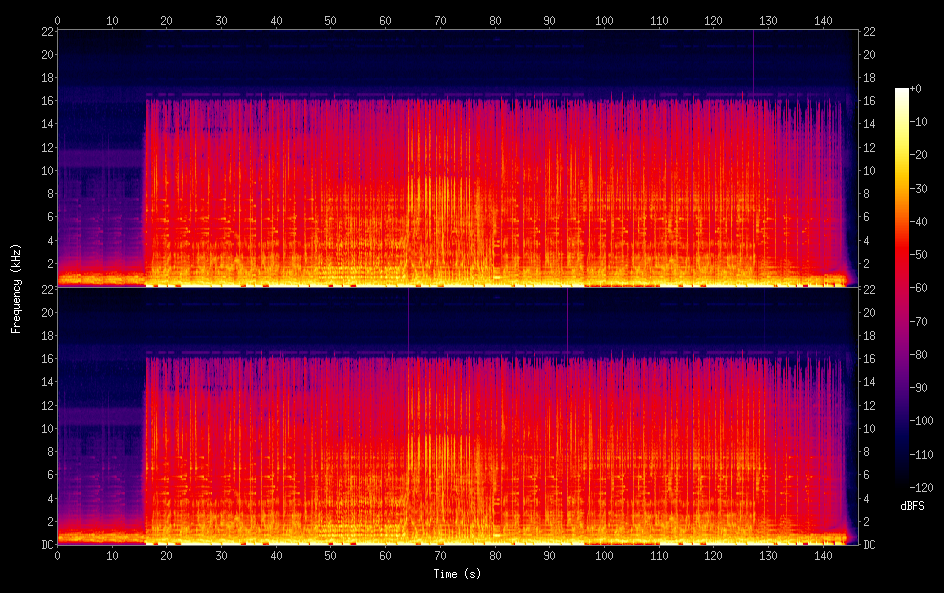The width and height of the screenshot is (944, 593).
Task: Click the 'Time (s)' axis label
Action: (457, 574)
